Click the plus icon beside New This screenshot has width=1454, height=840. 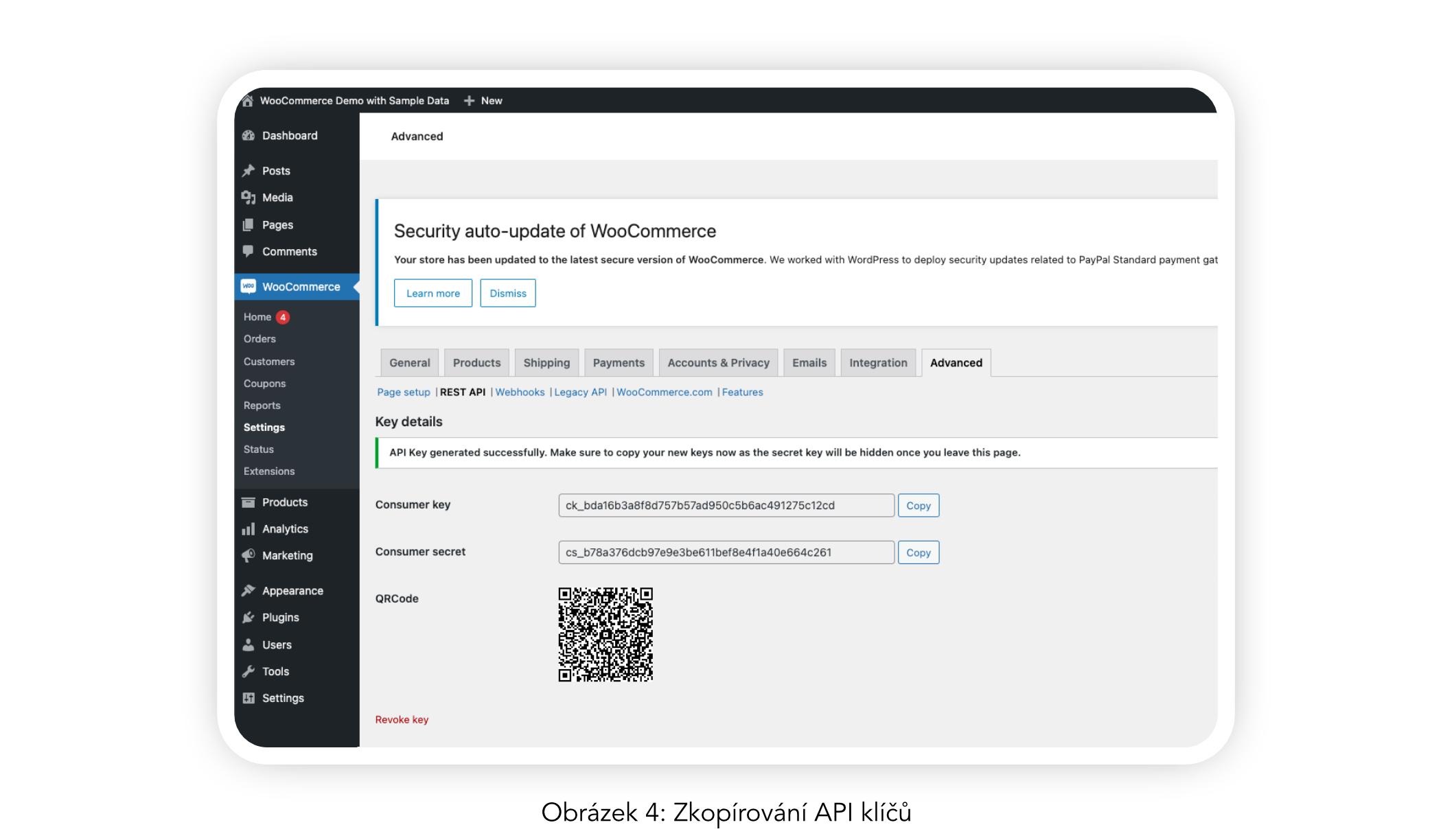(x=470, y=101)
